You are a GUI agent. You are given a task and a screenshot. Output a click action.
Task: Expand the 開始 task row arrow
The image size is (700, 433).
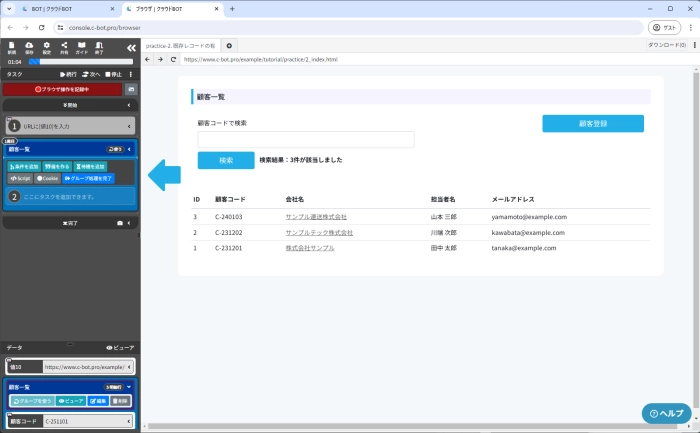click(x=129, y=104)
